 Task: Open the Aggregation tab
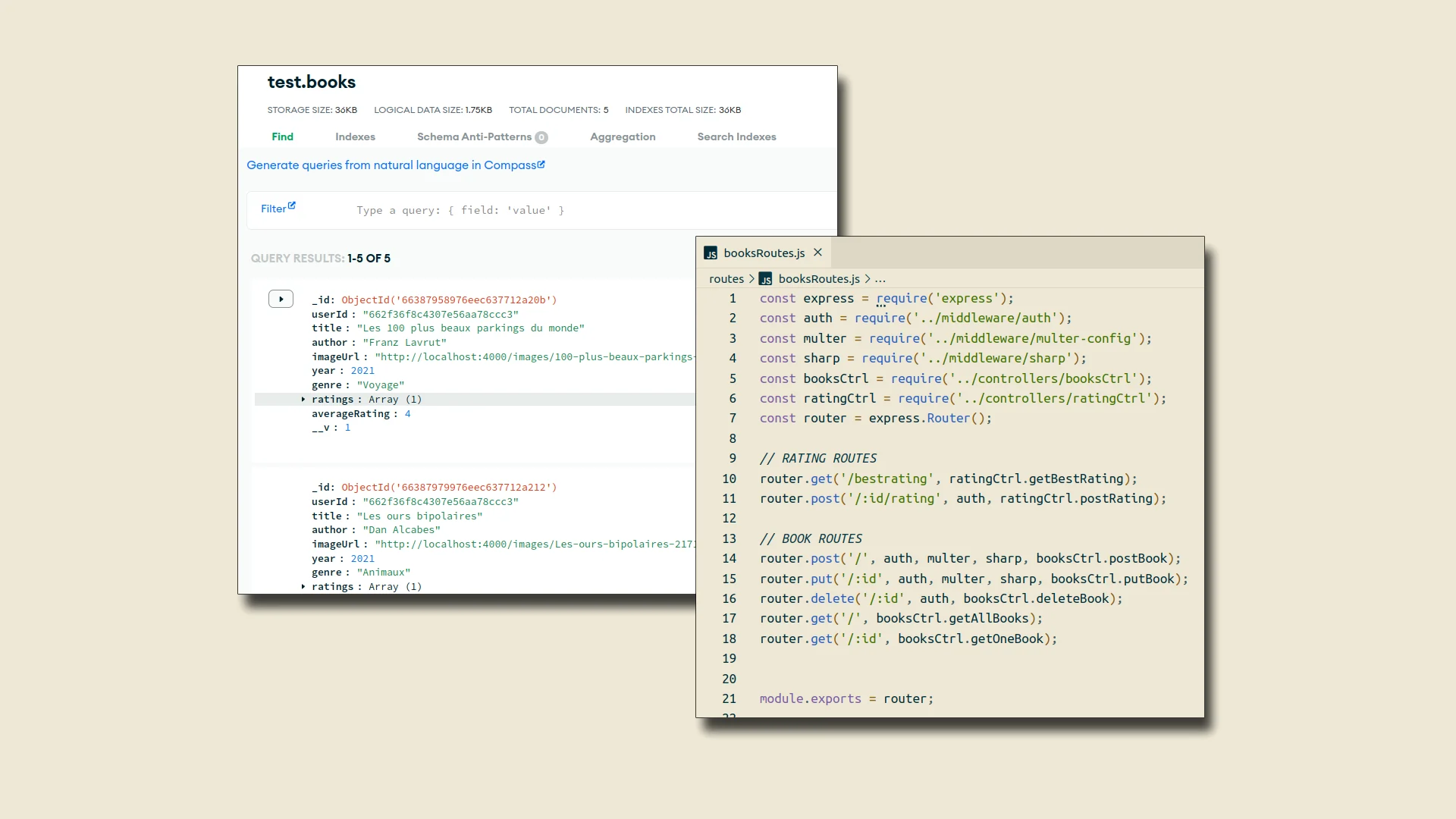(x=623, y=136)
